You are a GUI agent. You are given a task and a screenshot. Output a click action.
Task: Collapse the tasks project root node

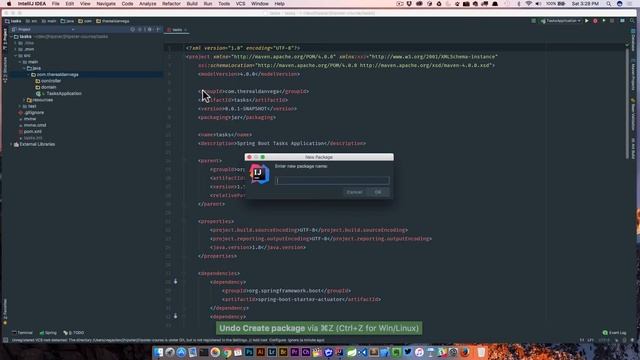(x=11, y=36)
